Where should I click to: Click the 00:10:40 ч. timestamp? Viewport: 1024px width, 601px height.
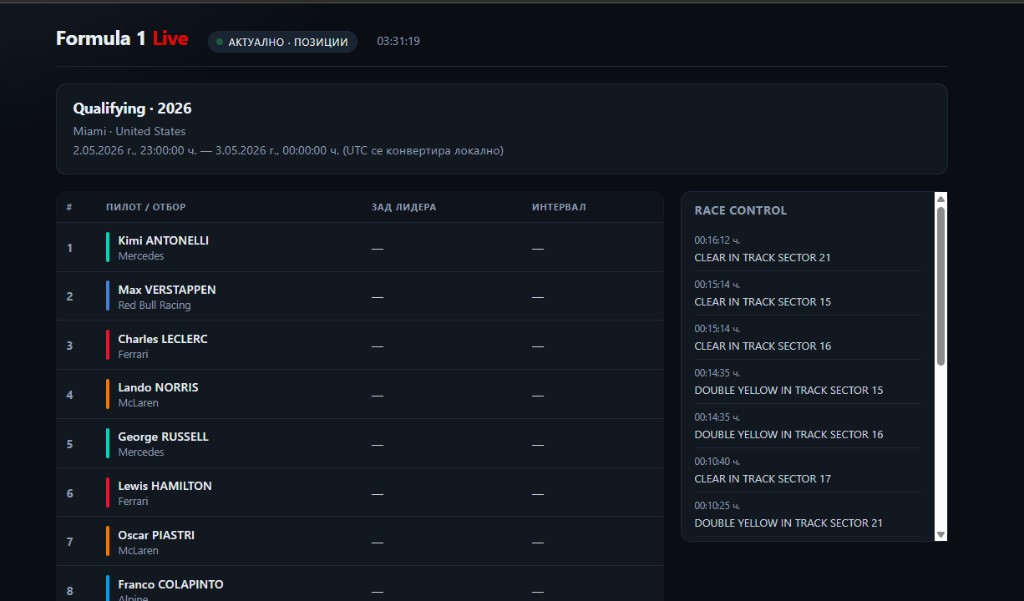(x=717, y=461)
